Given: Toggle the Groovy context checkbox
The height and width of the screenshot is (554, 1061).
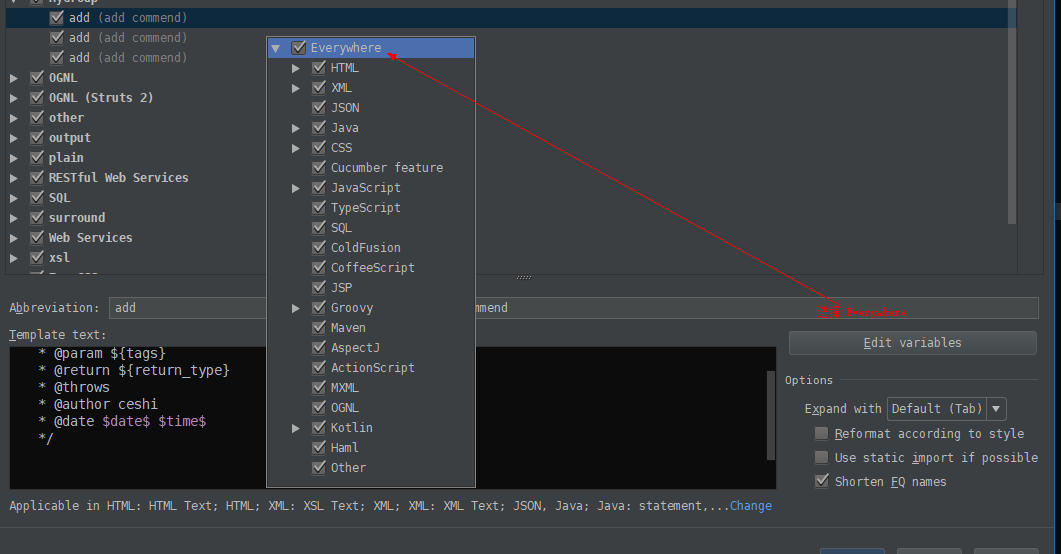Looking at the screenshot, I should [x=319, y=307].
